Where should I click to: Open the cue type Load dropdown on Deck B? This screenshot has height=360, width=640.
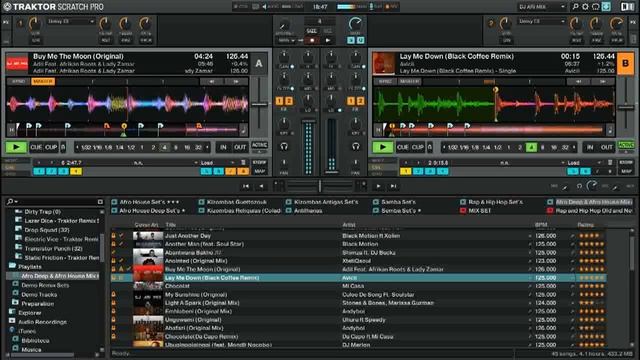tap(583, 163)
